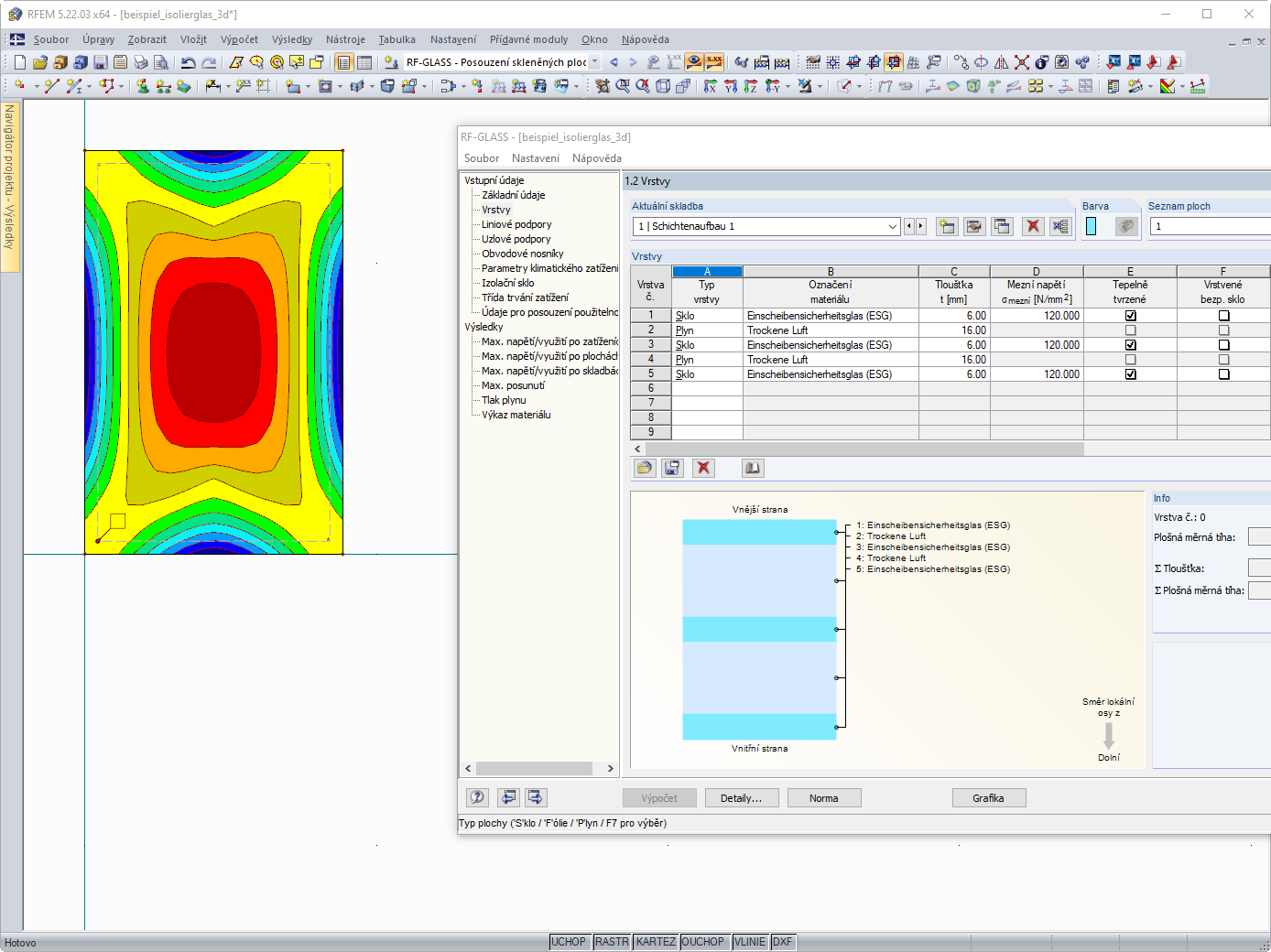Click the navigation tree horizontal scrollbar right arrow
Screen dimensions: 1271x952
click(x=611, y=769)
